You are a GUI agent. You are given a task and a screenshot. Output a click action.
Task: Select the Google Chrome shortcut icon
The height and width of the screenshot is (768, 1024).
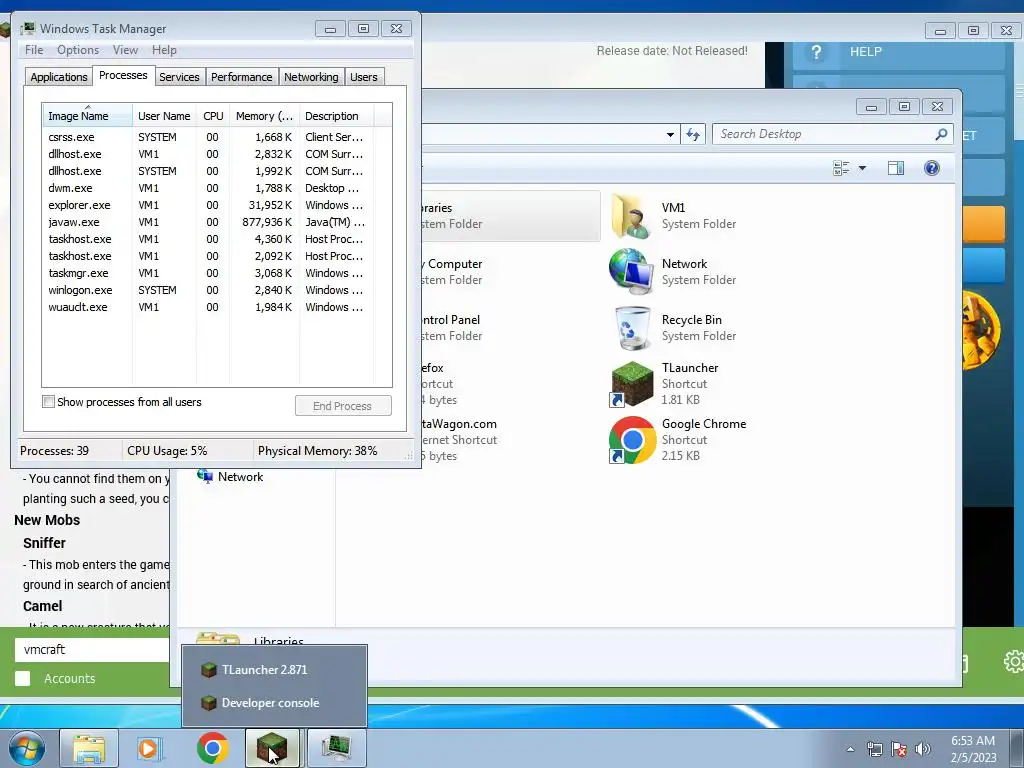click(632, 440)
